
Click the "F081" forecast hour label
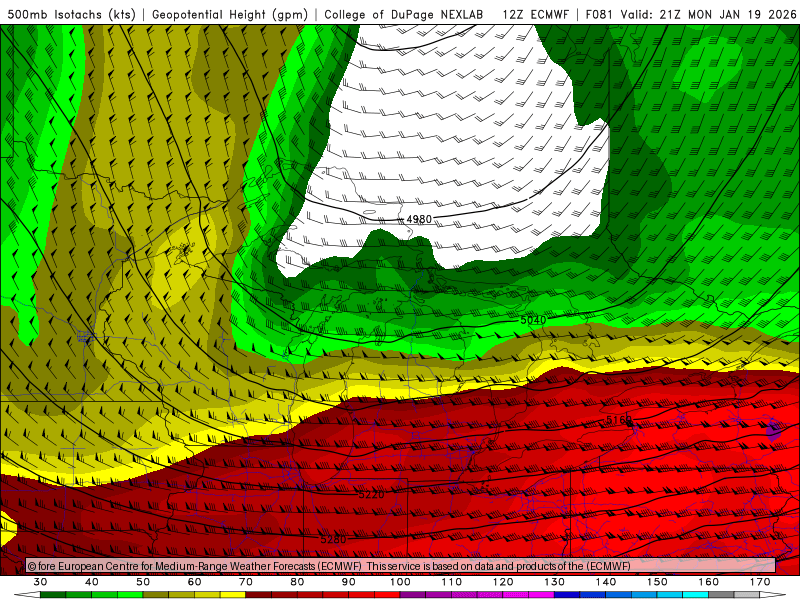point(599,14)
